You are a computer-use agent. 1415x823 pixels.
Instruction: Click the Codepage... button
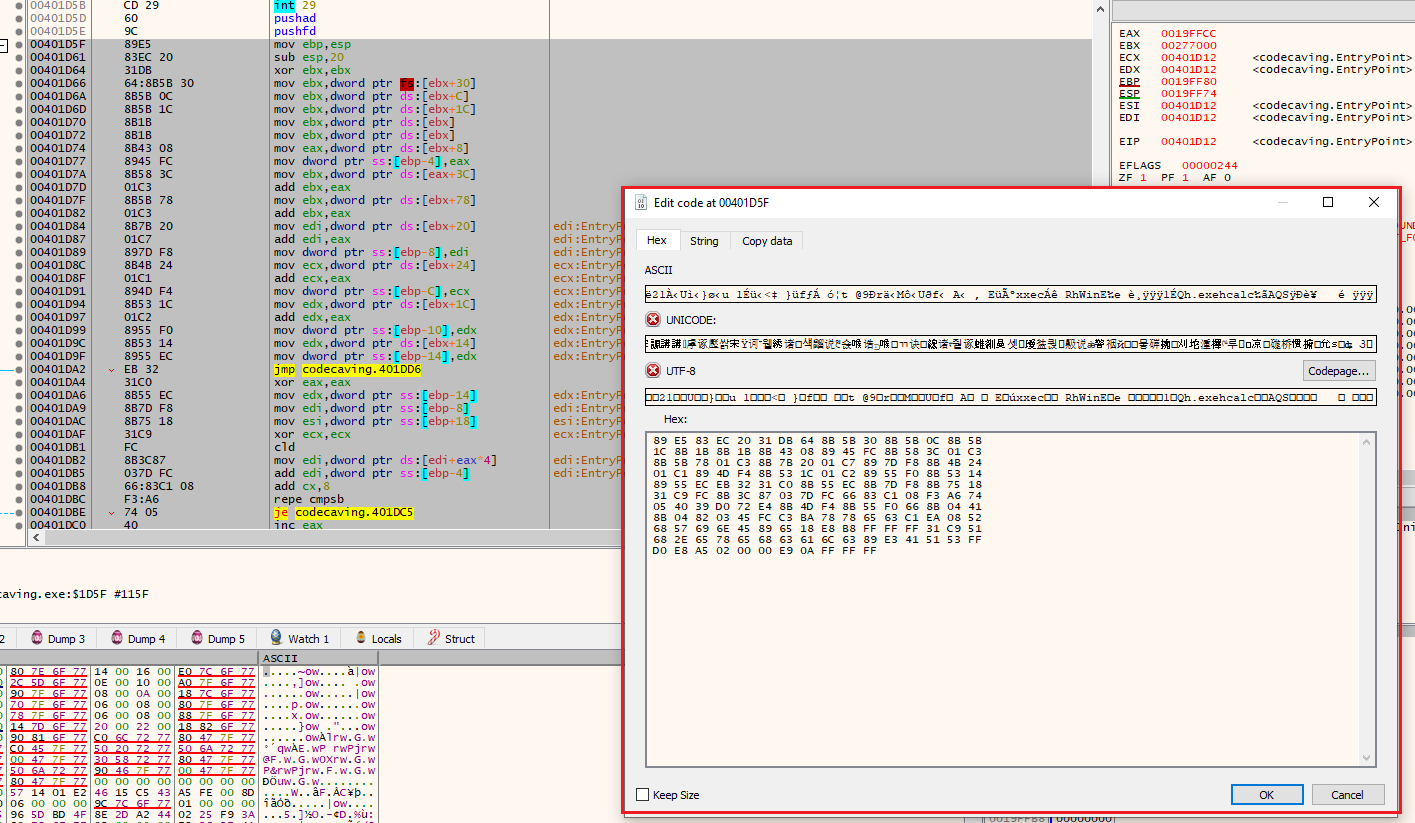[1339, 371]
